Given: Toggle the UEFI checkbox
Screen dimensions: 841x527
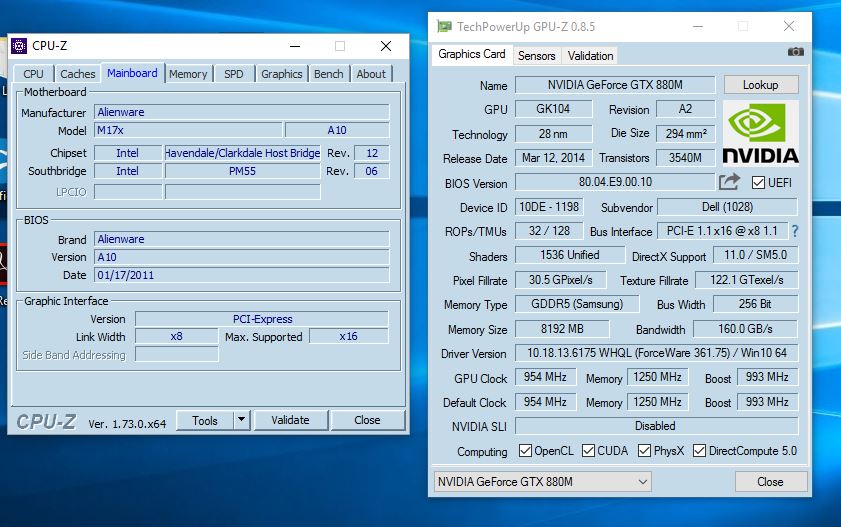Looking at the screenshot, I should pyautogui.click(x=758, y=183).
